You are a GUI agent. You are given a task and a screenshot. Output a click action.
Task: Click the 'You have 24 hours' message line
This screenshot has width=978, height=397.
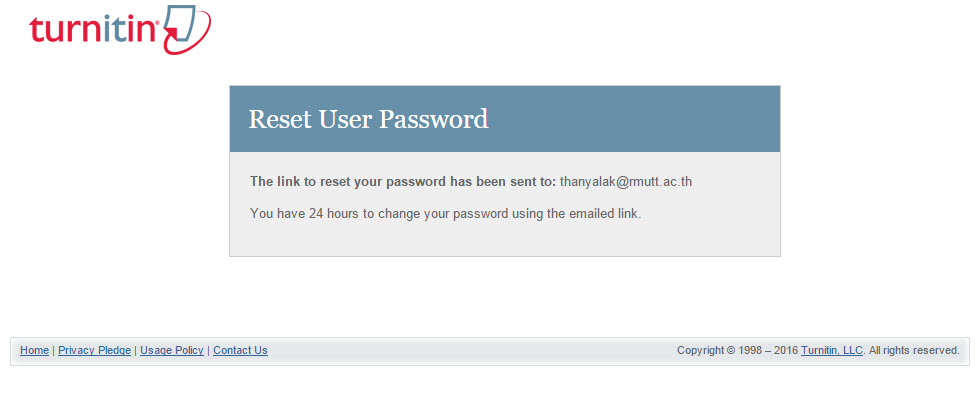pyautogui.click(x=445, y=213)
